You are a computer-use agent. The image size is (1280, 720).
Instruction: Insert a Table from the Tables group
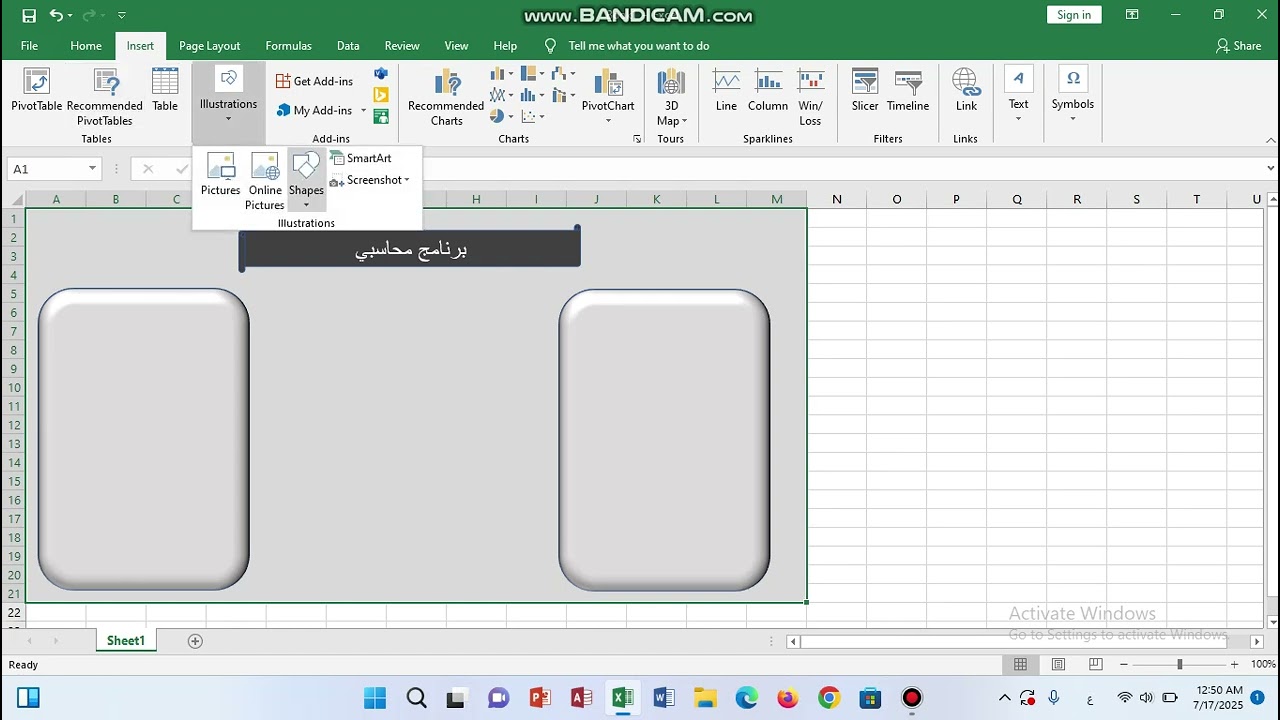165,91
